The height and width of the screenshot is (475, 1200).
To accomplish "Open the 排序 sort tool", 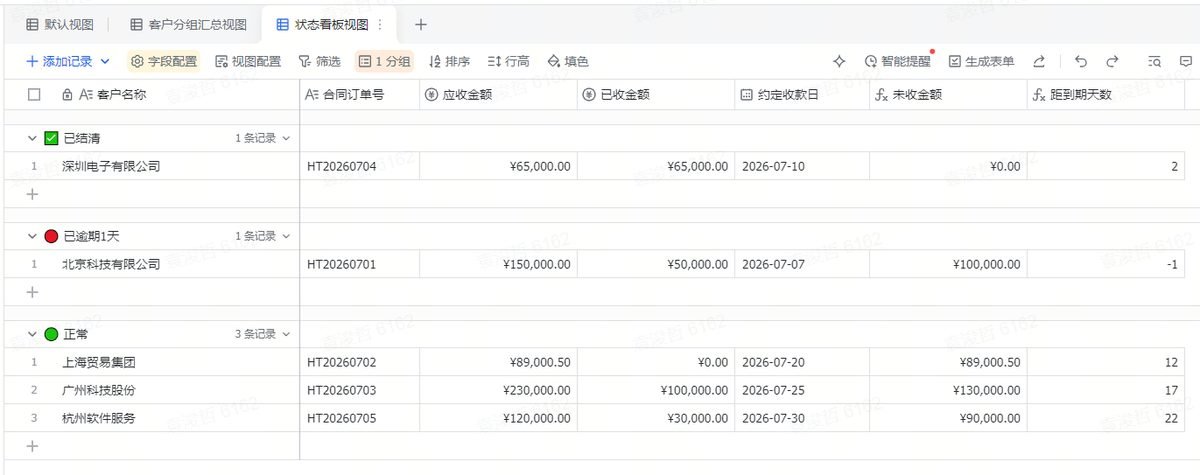I will (449, 62).
